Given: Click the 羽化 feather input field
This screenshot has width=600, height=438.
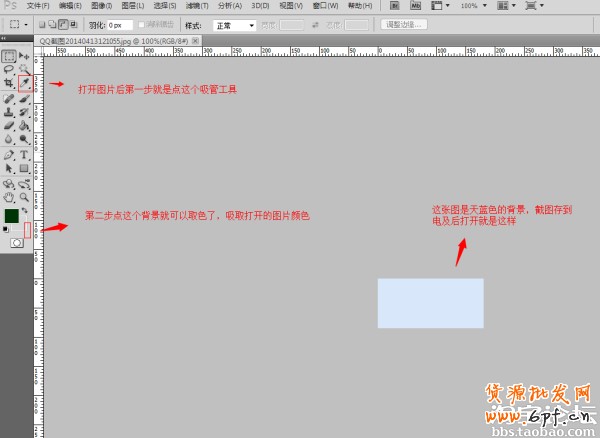Looking at the screenshot, I should coord(118,24).
